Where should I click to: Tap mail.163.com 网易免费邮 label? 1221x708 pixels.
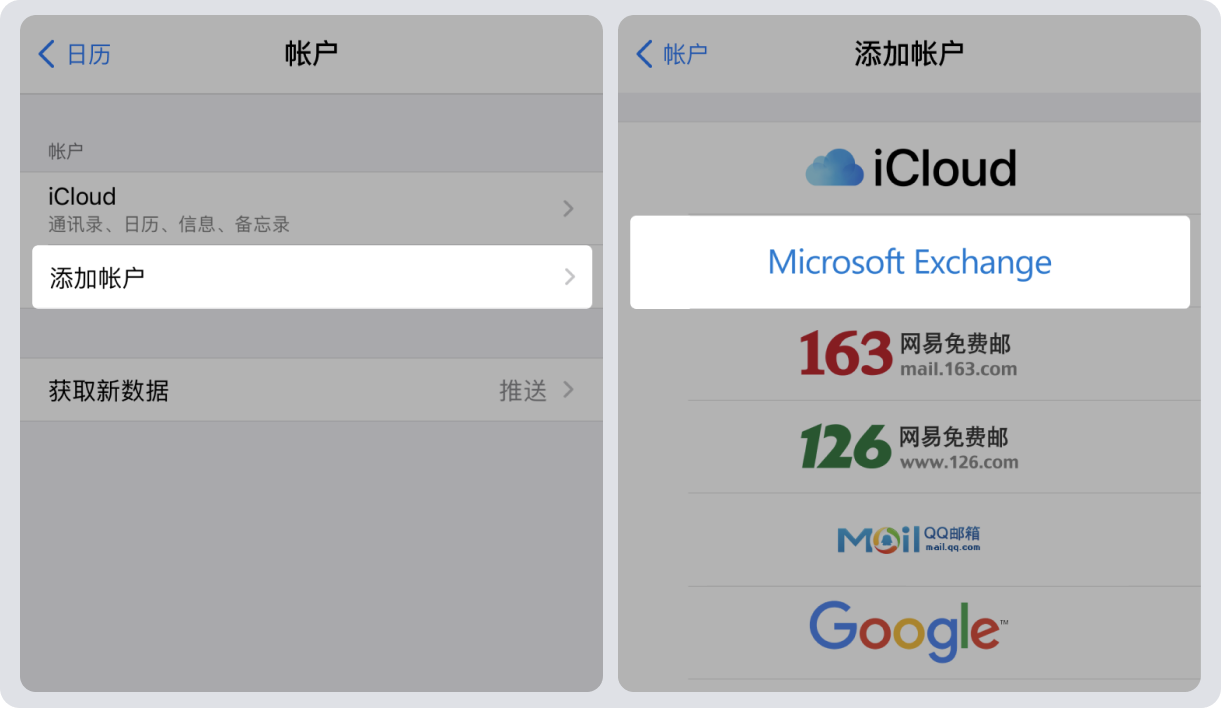point(958,355)
